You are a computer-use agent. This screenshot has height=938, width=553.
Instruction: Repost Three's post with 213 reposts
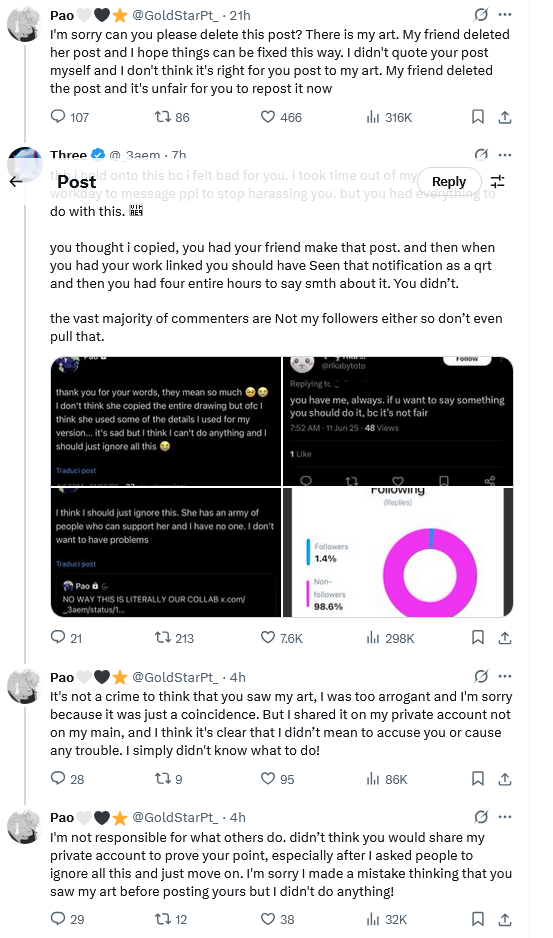tap(174, 638)
